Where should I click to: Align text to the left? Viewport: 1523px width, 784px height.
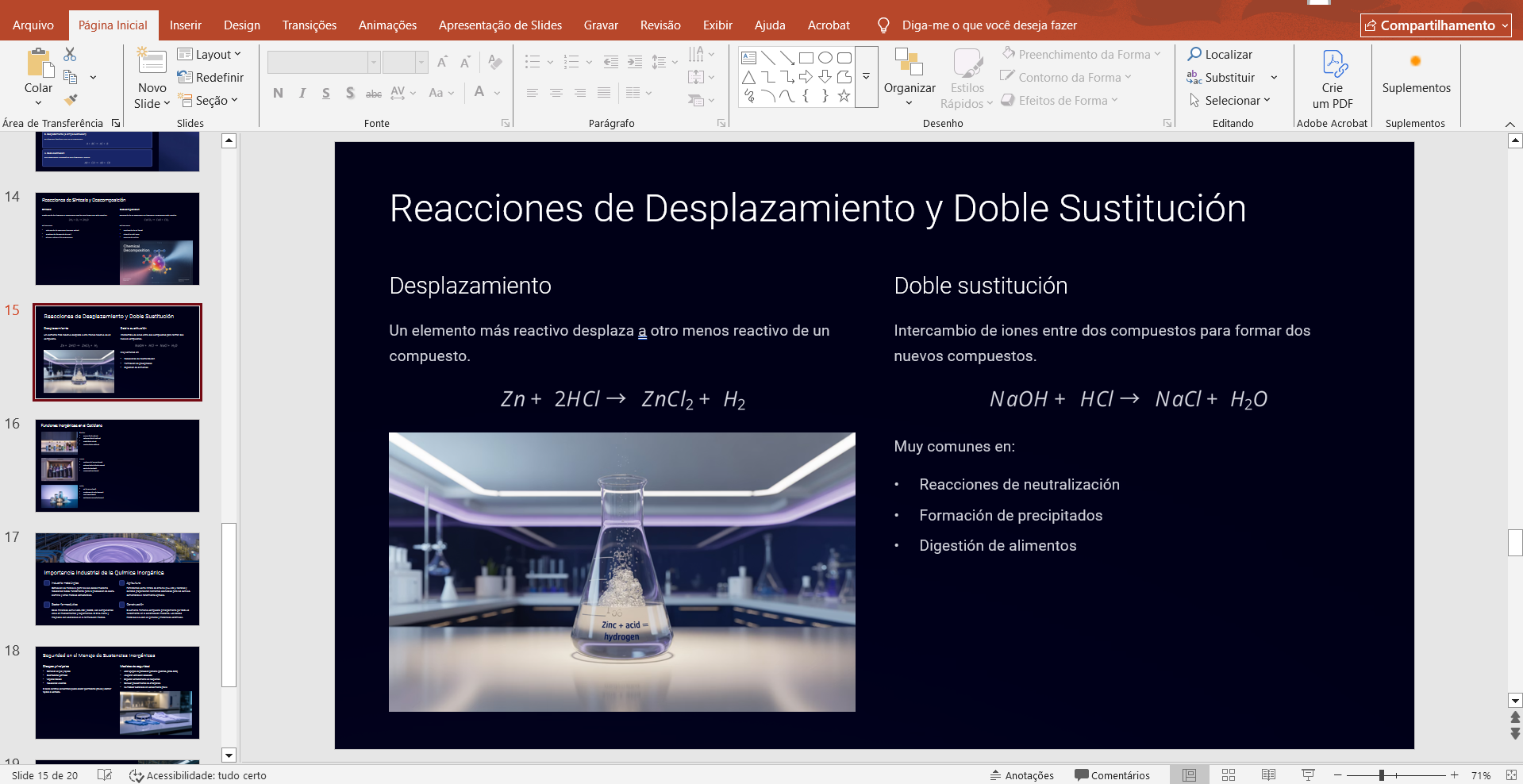(x=533, y=93)
